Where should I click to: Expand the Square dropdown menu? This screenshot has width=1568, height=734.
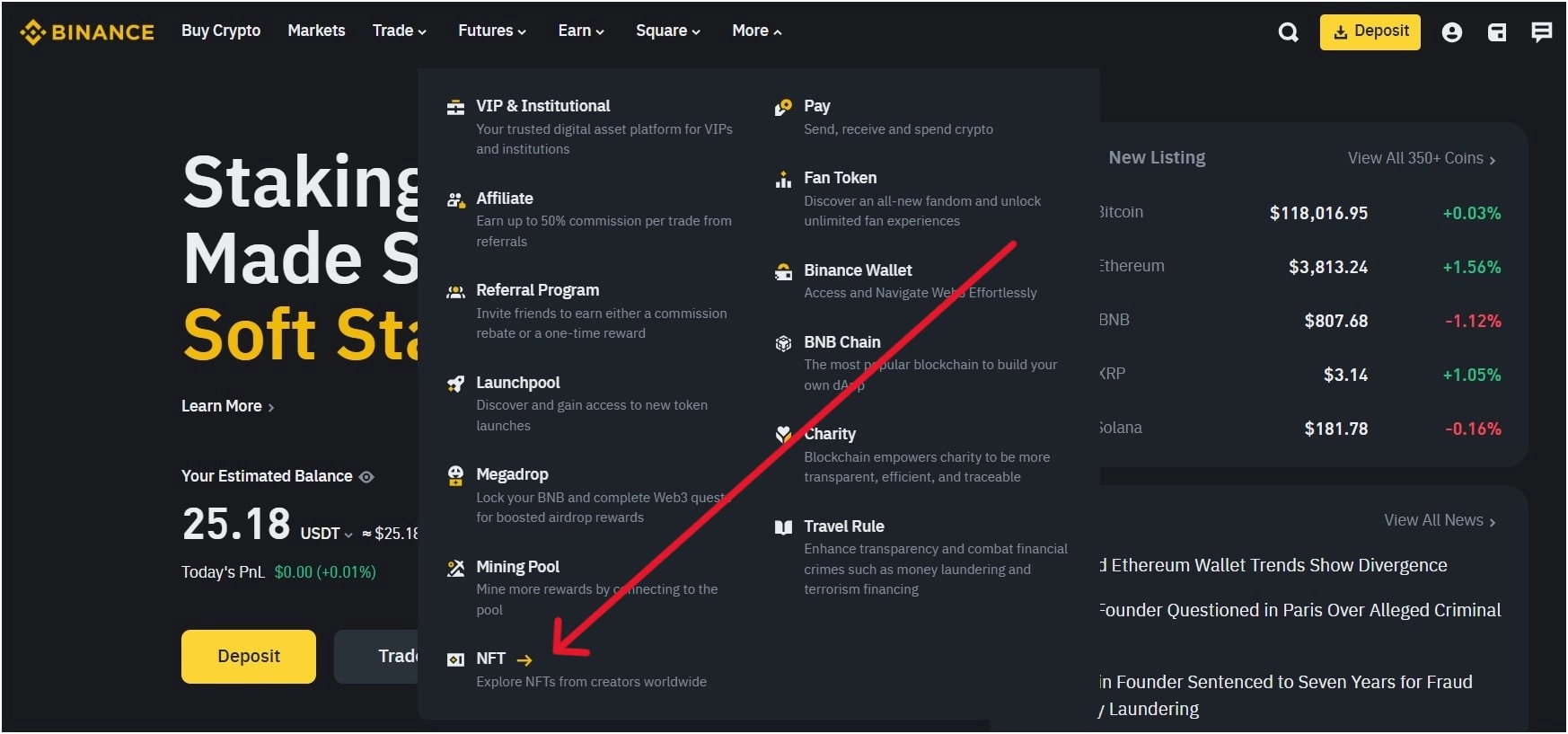tap(668, 31)
